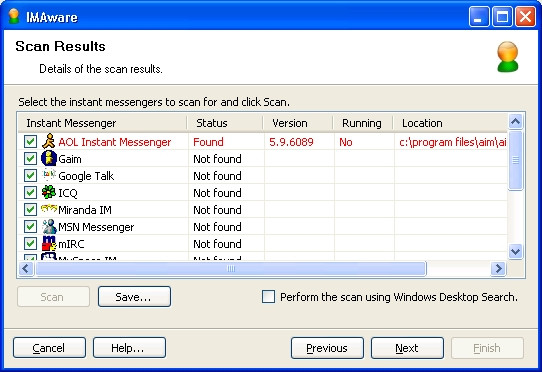The height and width of the screenshot is (372, 542).
Task: Click the horizontal scrollbar left arrow
Action: (x=26, y=268)
